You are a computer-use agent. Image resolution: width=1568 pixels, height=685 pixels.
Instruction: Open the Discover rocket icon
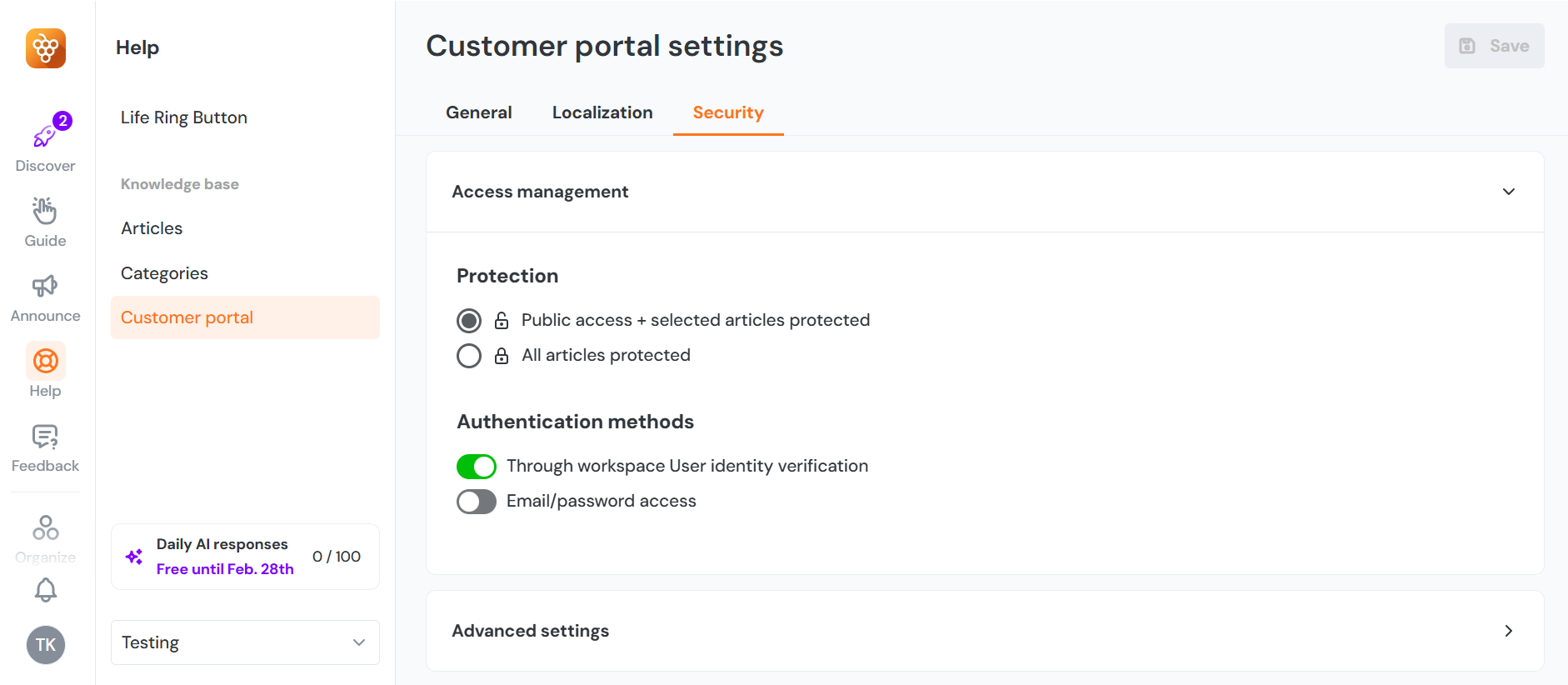[x=45, y=136]
